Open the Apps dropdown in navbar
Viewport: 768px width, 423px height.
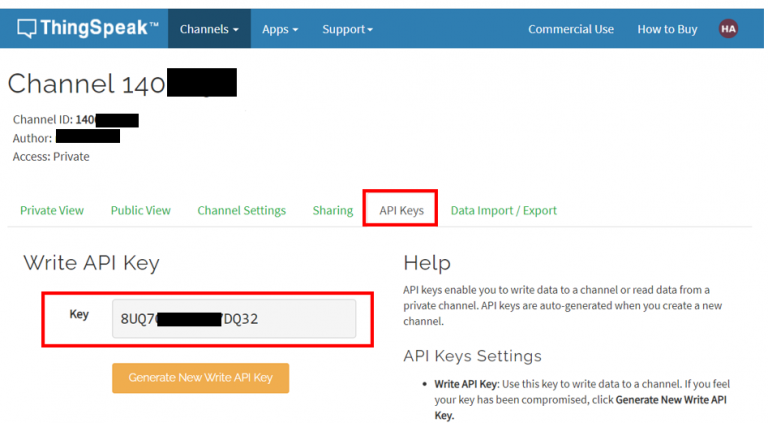[280, 29]
